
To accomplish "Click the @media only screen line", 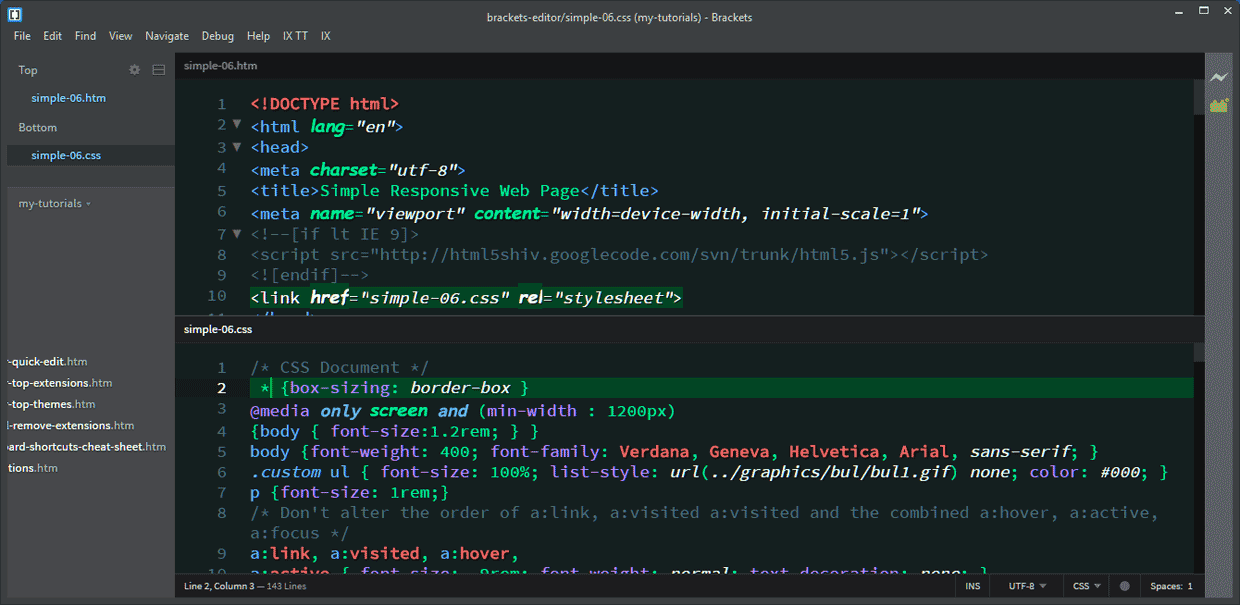I will 463,411.
